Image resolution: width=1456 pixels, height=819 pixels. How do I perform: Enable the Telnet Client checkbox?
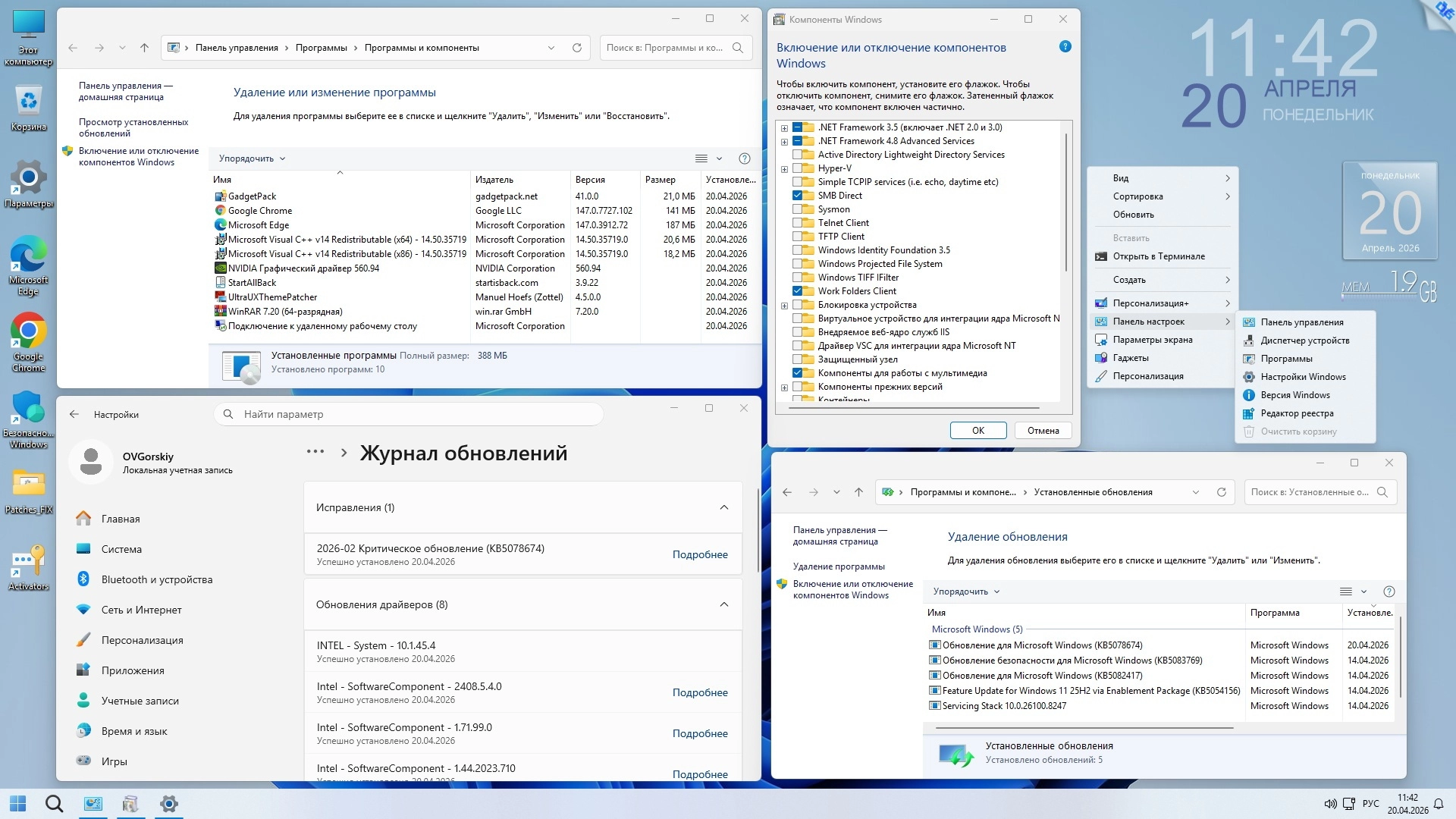pyautogui.click(x=798, y=223)
